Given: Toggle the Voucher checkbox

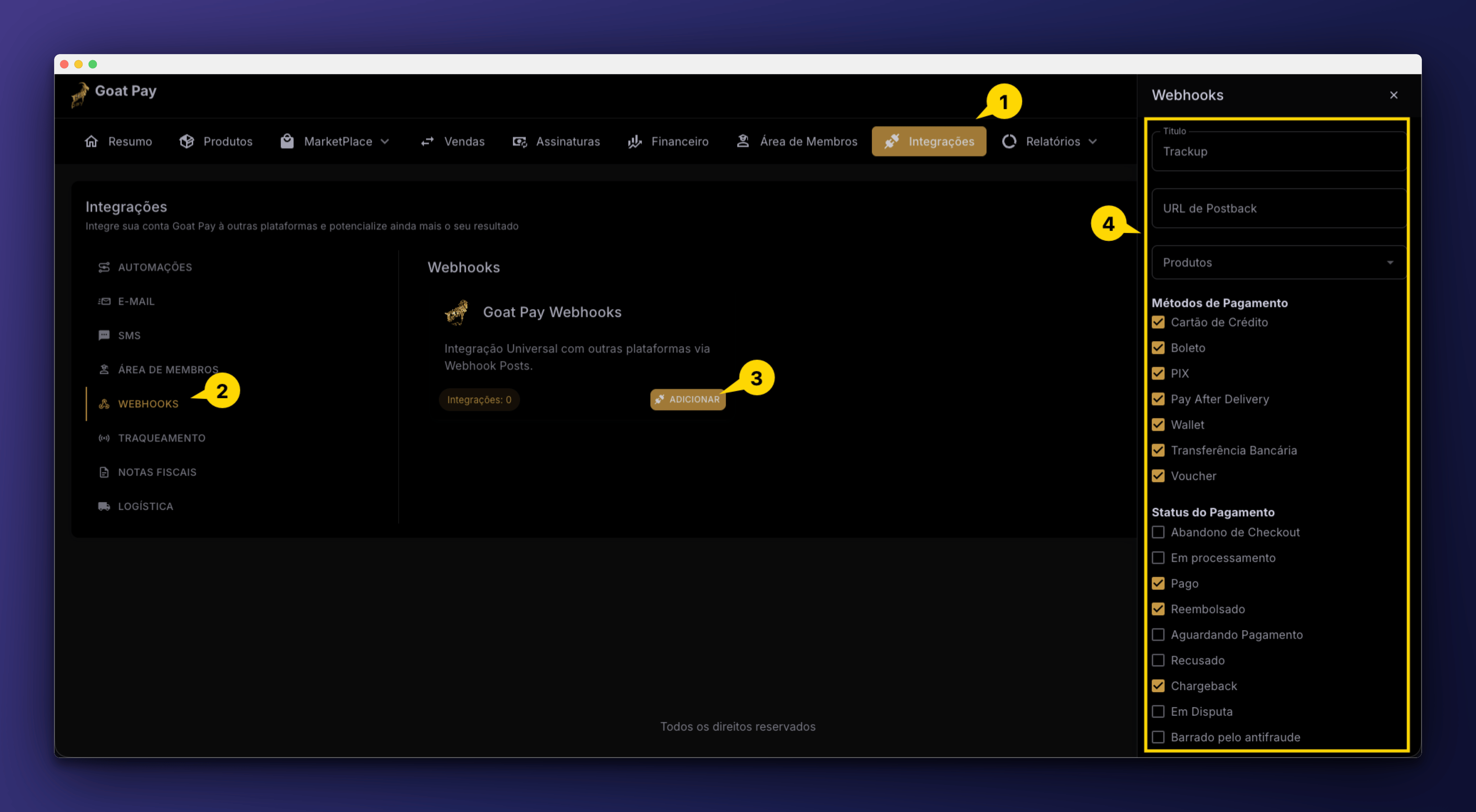Looking at the screenshot, I should [x=1158, y=476].
